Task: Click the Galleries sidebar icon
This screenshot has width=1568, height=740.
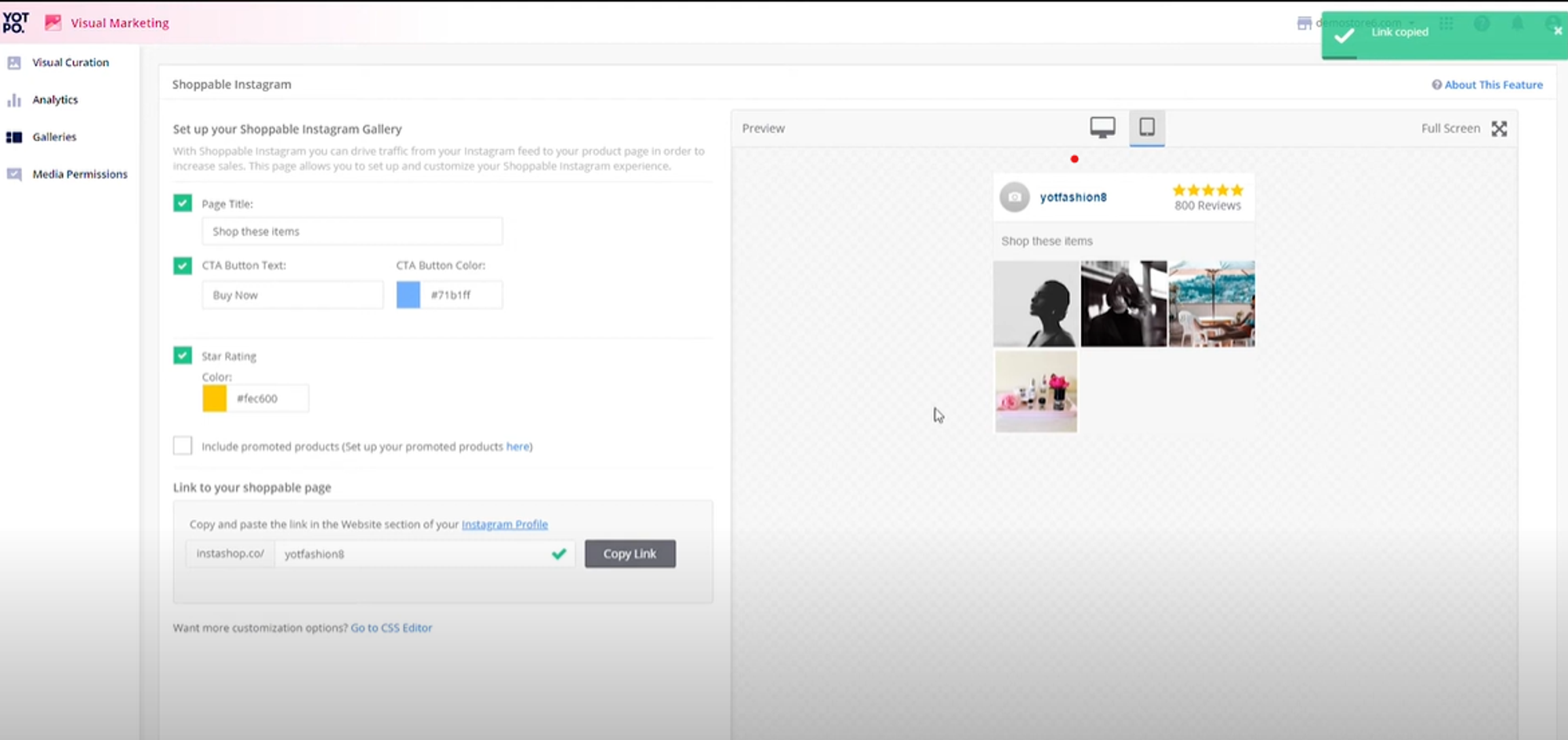Action: coord(14,137)
